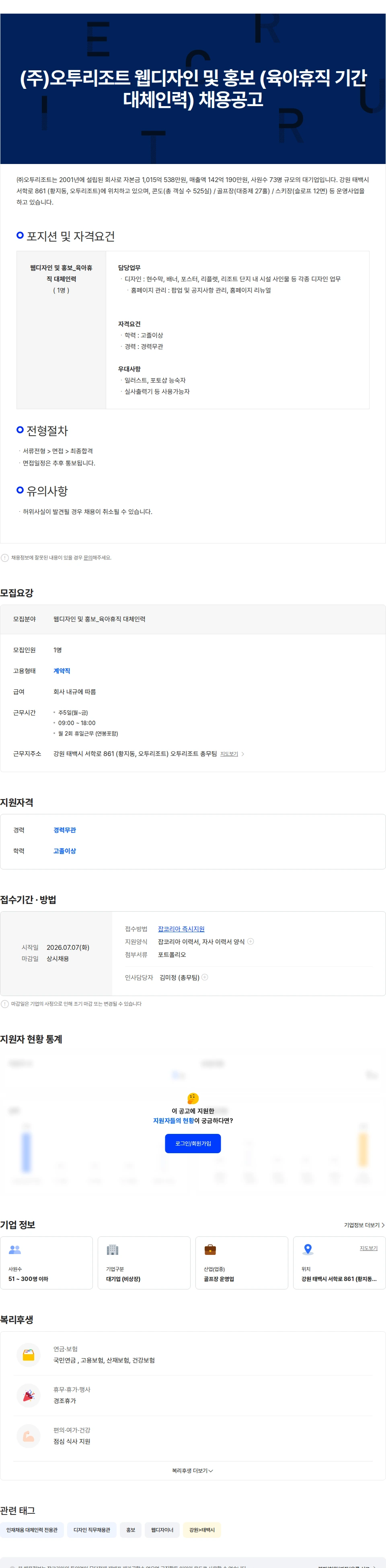Click the 편의·여가·건강 muscle icon
The image size is (386, 1568).
(x=29, y=1435)
